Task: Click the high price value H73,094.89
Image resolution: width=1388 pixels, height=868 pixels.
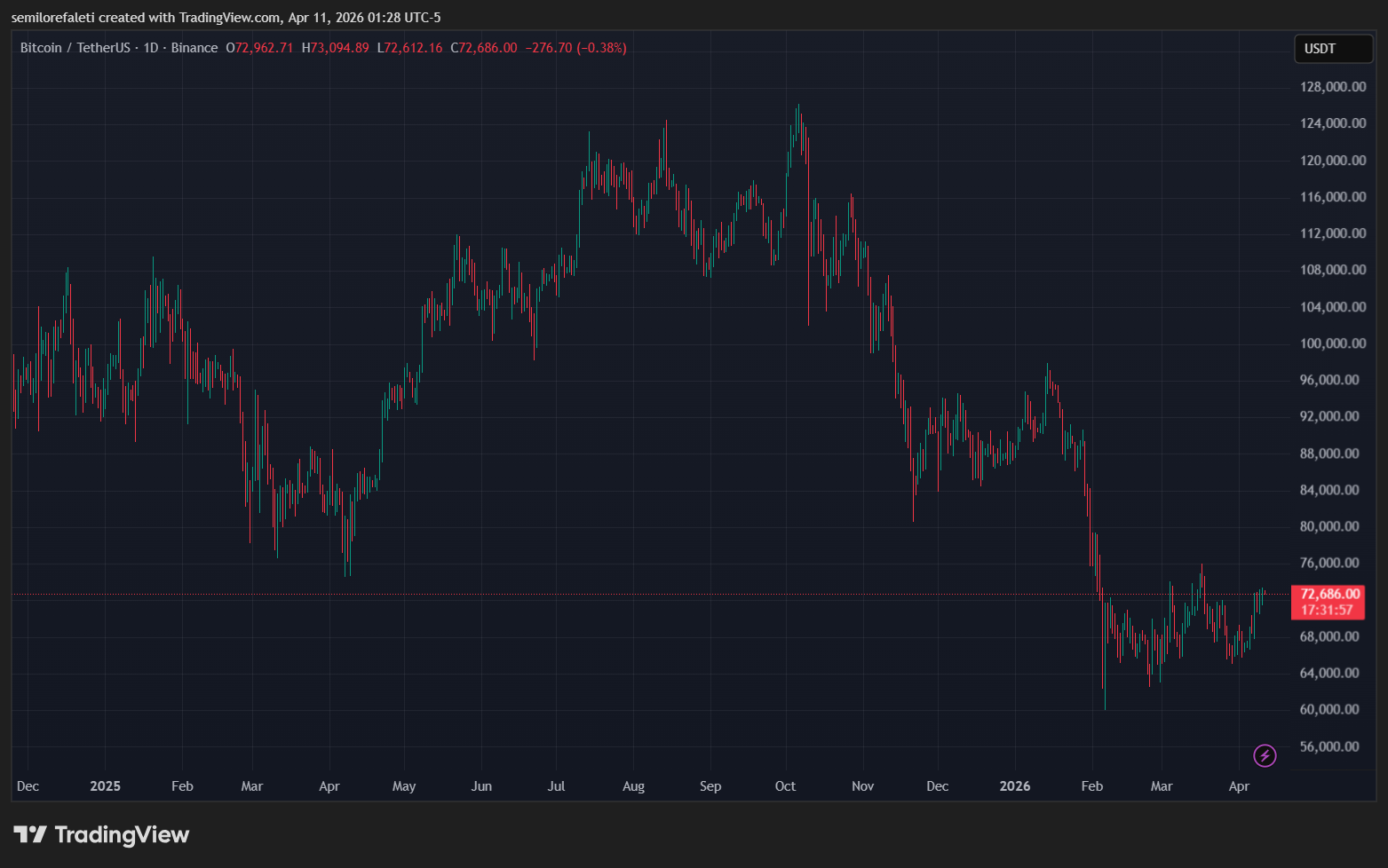Action: 335,48
